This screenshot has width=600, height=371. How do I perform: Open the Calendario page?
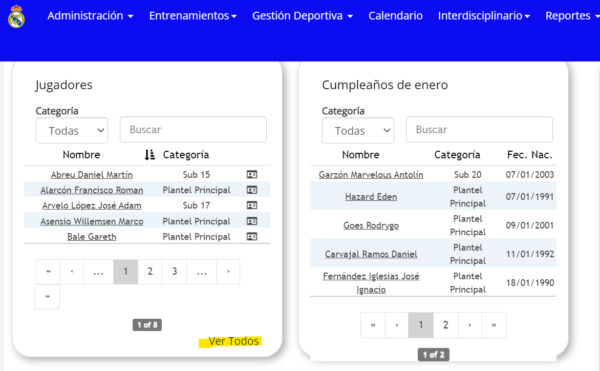coord(395,16)
